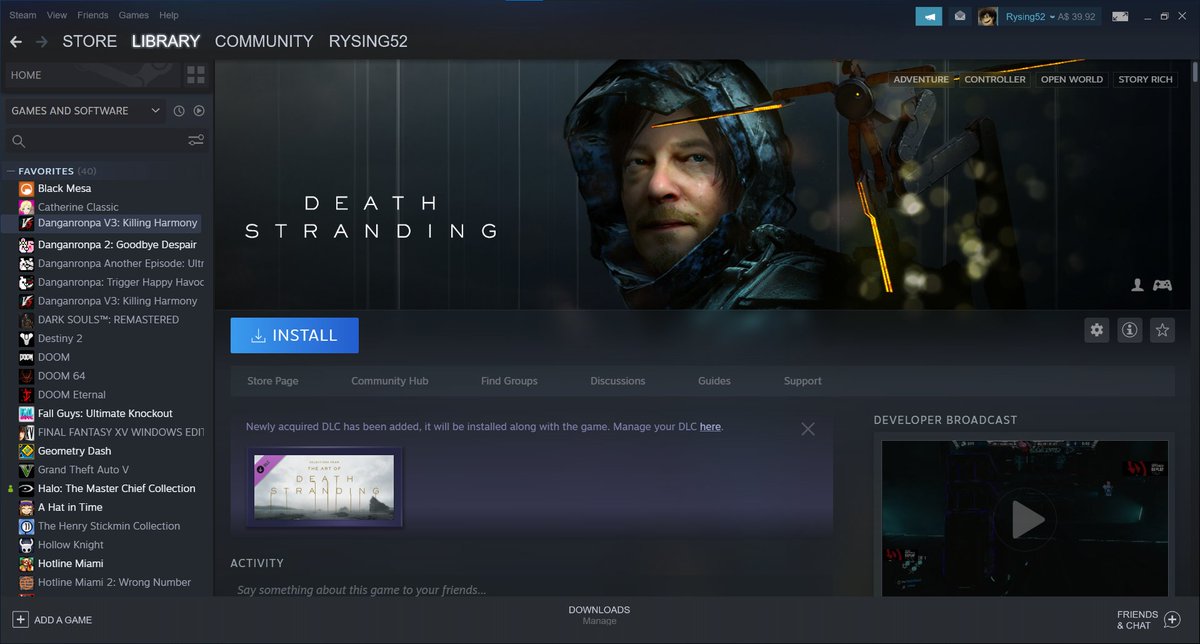Show recent activity clock filter
The image size is (1200, 644).
179,111
